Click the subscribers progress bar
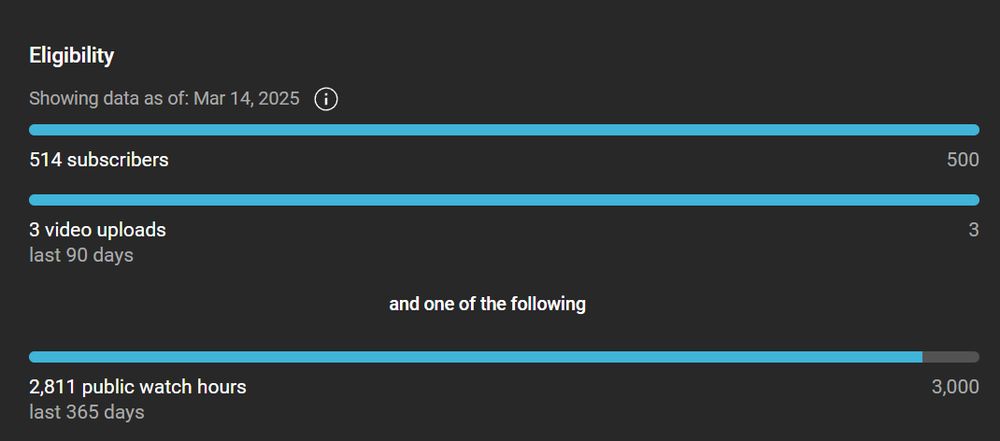Image resolution: width=1000 pixels, height=441 pixels. click(504, 130)
